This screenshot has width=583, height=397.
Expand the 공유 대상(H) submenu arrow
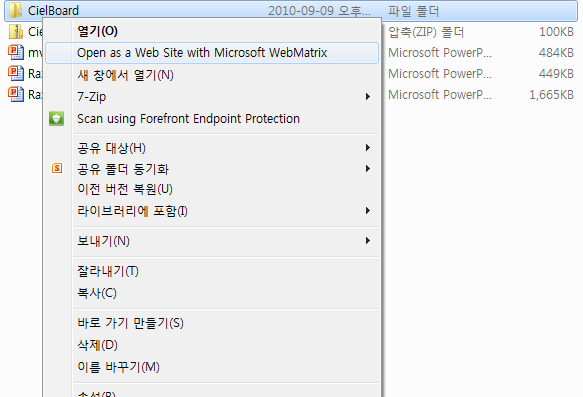[x=368, y=148]
